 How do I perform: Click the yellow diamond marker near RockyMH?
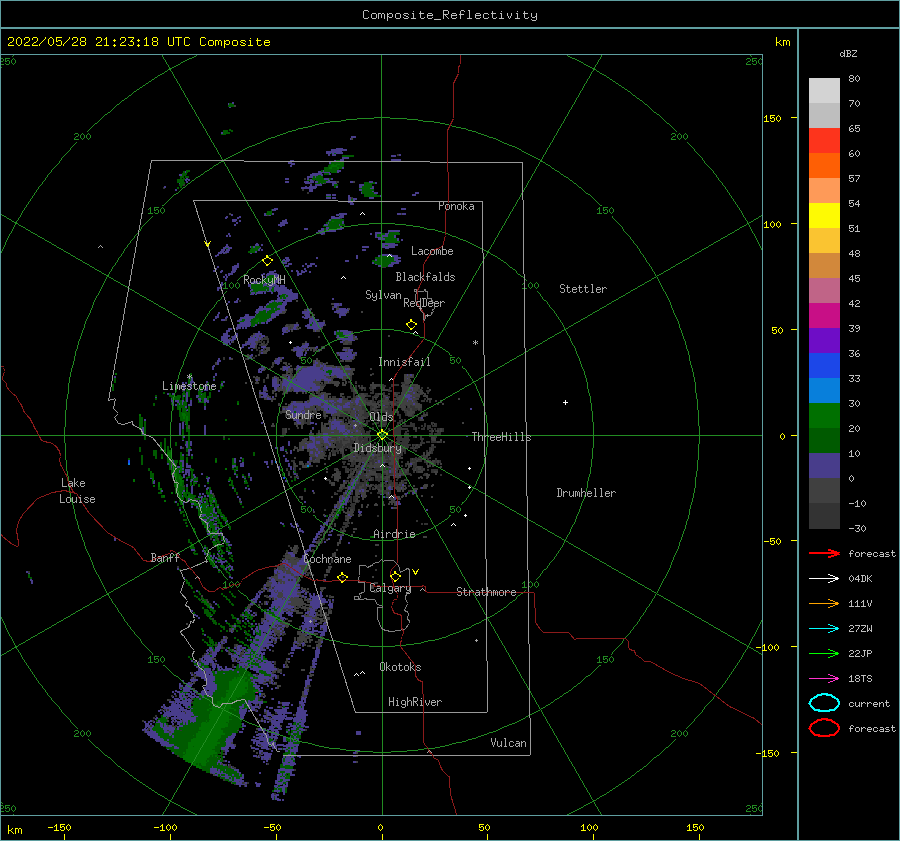click(267, 261)
